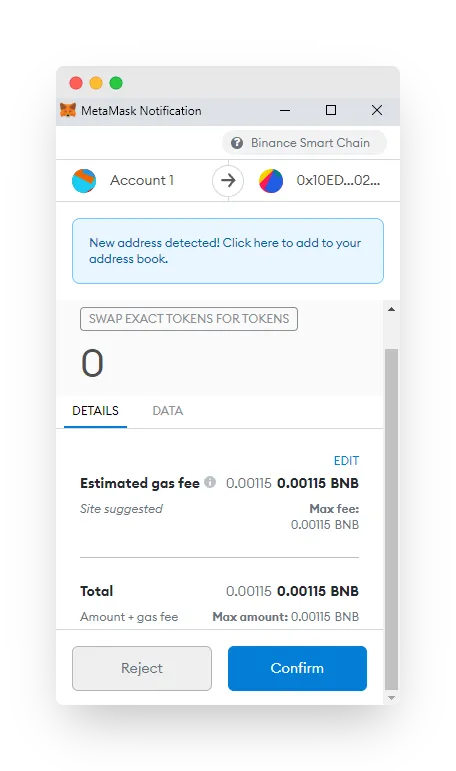Open the gas fee info tooltip icon
The image size is (456, 771).
click(x=210, y=482)
